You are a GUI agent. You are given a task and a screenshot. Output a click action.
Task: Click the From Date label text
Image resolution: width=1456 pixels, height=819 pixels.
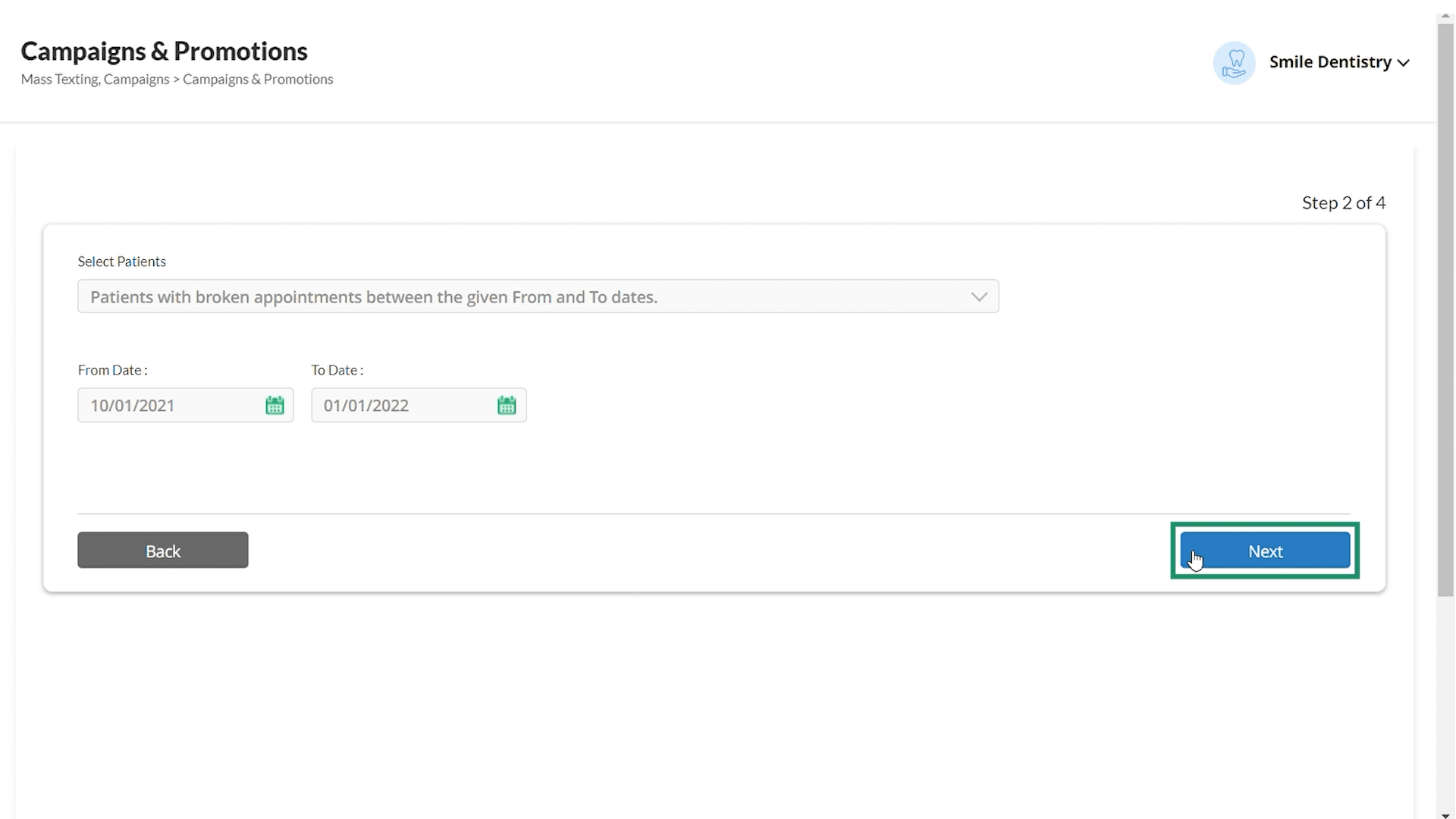[x=112, y=370]
